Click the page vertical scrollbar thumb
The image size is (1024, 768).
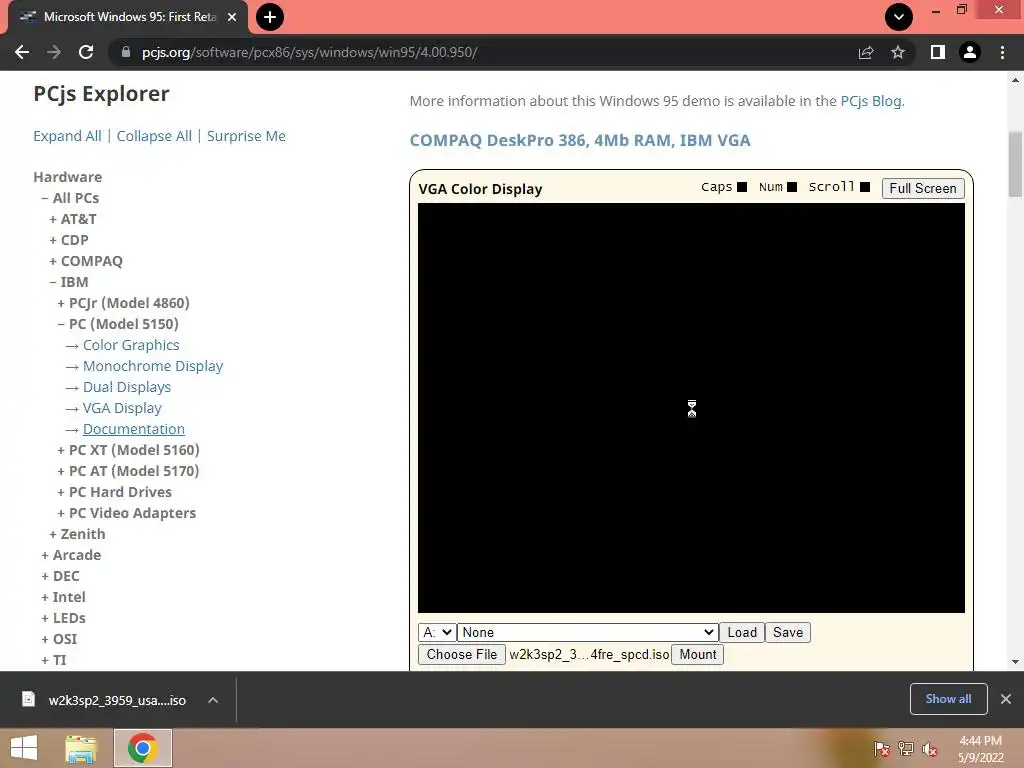pos(1015,164)
